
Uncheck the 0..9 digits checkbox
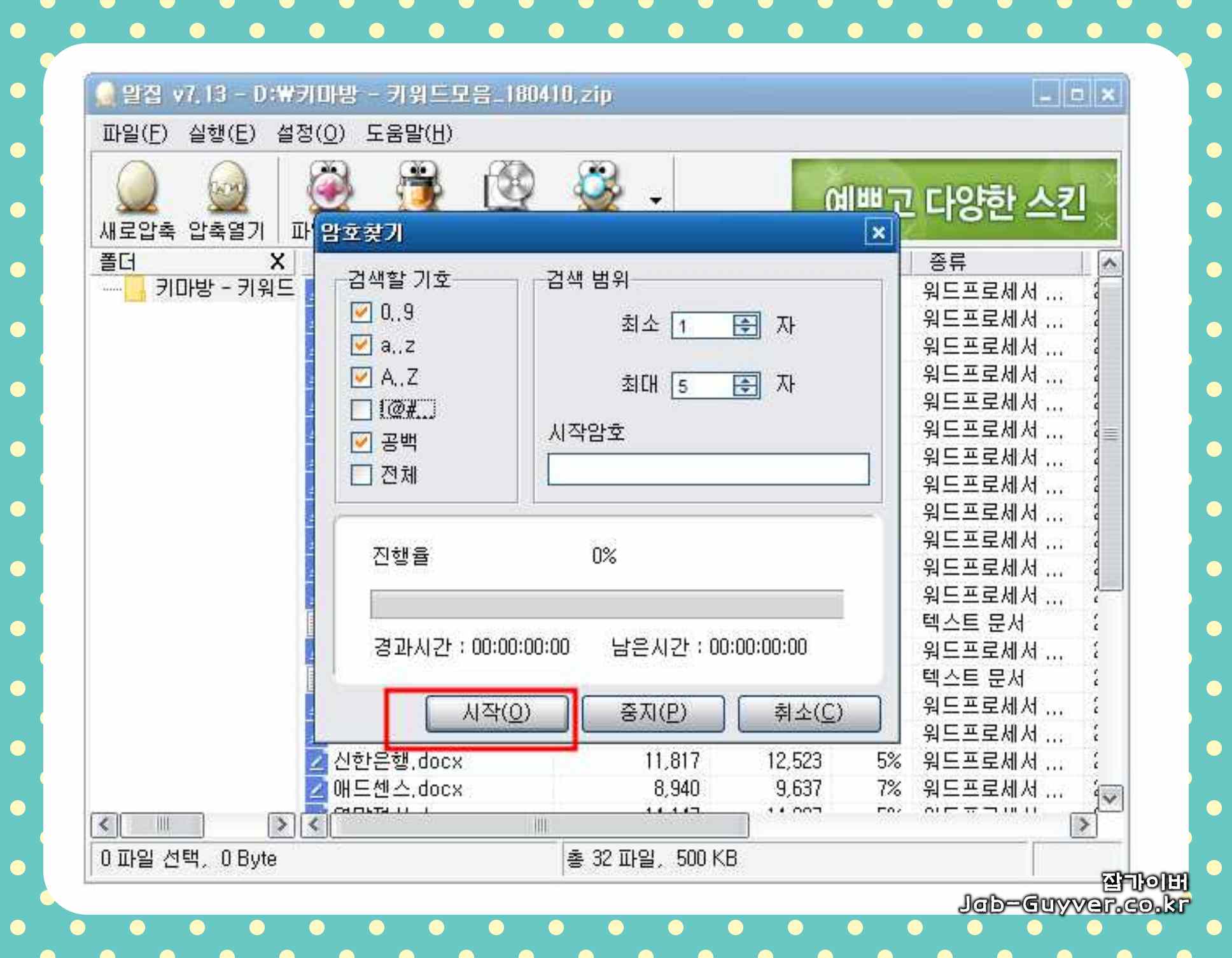pyautogui.click(x=361, y=312)
